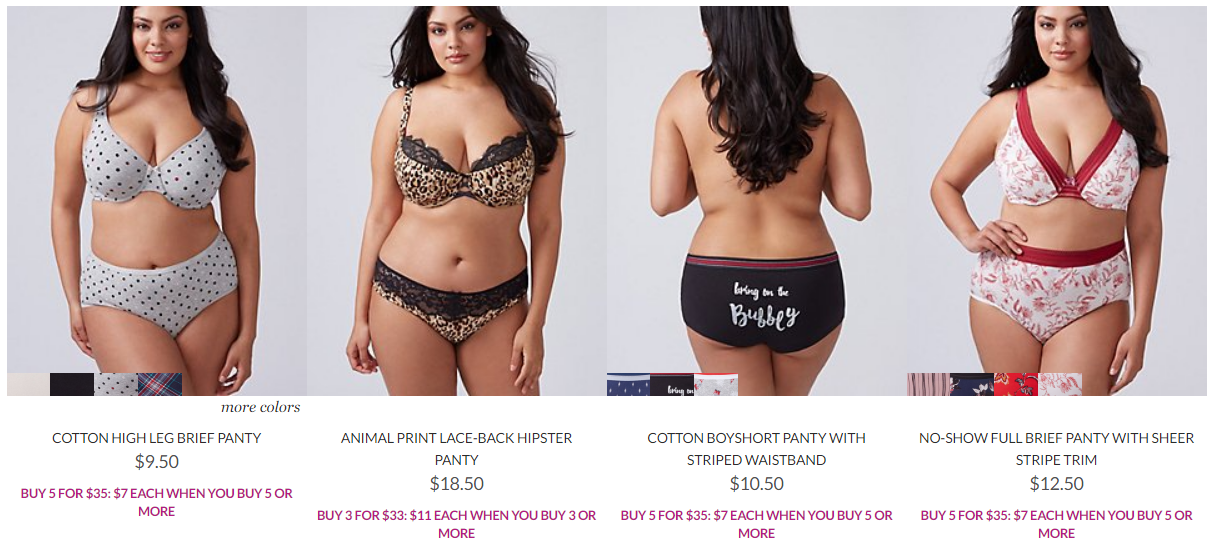Select the white floral swatch for No-Show Full Brief
The height and width of the screenshot is (547, 1211).
tap(1060, 384)
